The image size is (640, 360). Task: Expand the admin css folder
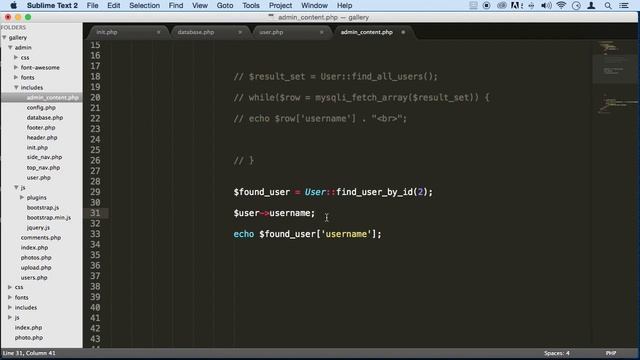click(16, 58)
